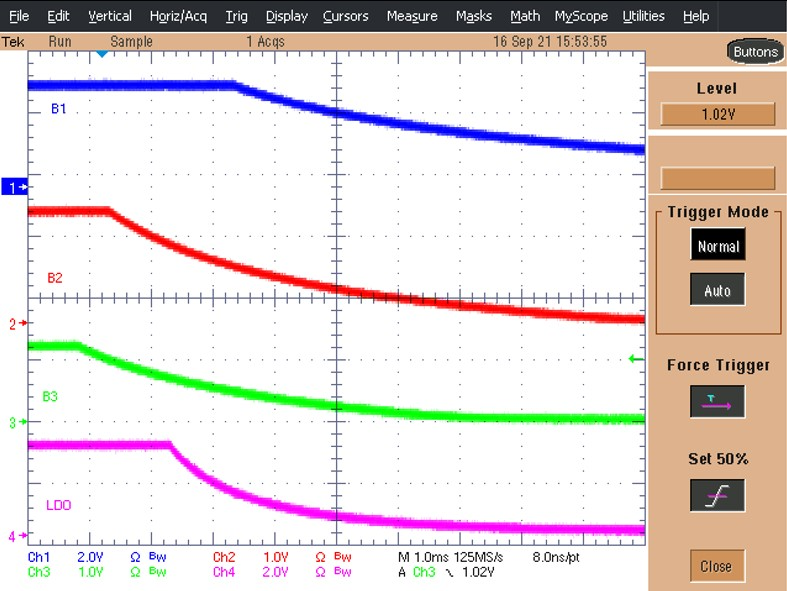787x591 pixels.
Task: Click channel 2 ground reference marker
Action: [15, 324]
